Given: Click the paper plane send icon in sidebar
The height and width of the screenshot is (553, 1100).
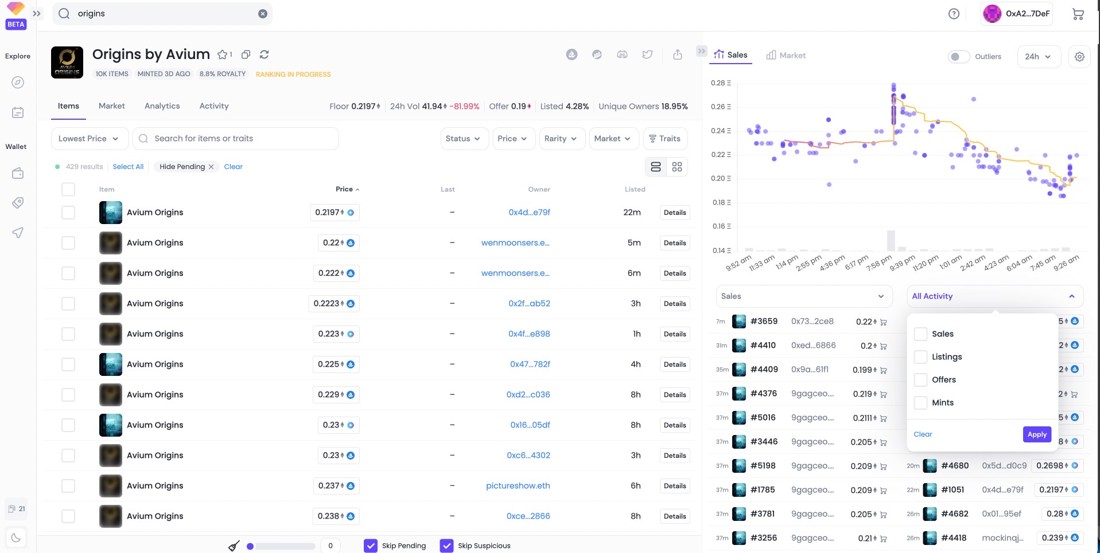Looking at the screenshot, I should click(18, 232).
